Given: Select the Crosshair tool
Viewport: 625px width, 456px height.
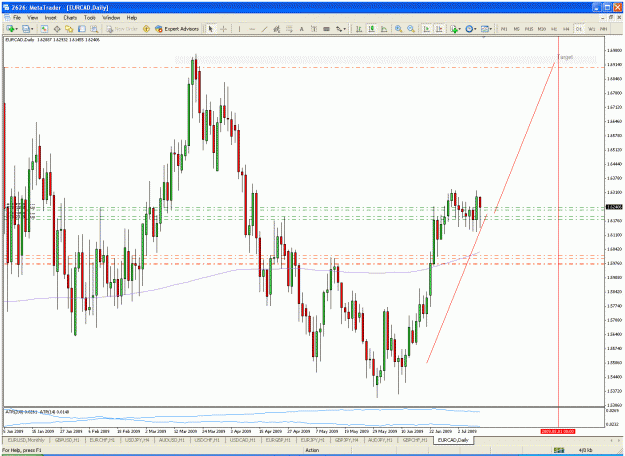Looking at the screenshot, I should coord(224,29).
